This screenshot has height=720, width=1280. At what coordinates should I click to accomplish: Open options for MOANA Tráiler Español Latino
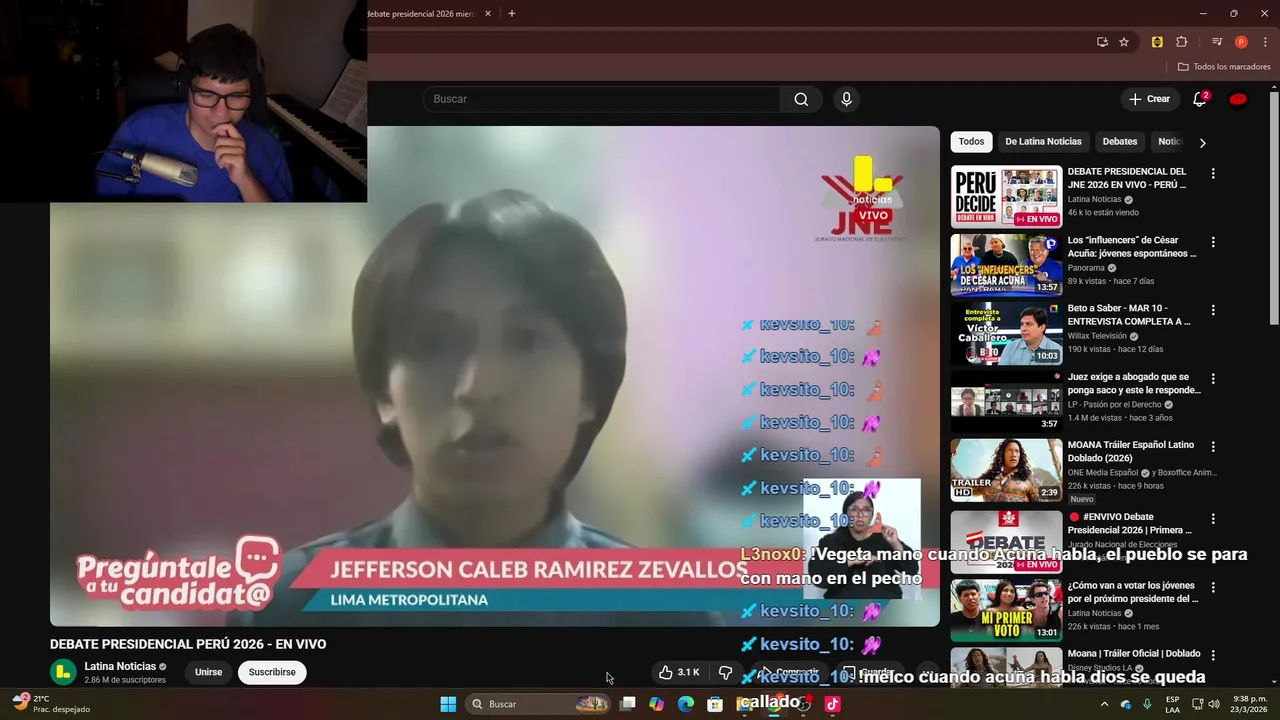pyautogui.click(x=1213, y=447)
